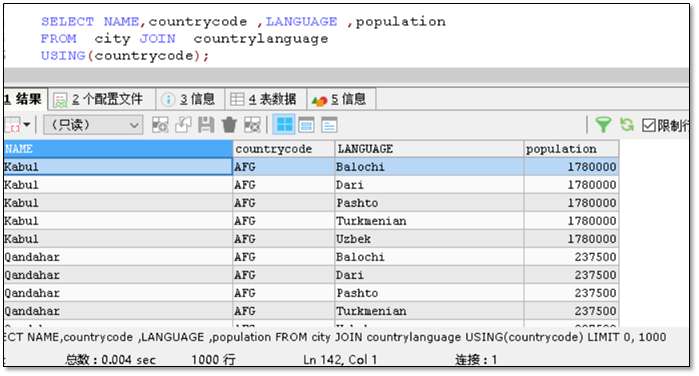The width and height of the screenshot is (699, 376).
Task: Select population 1780000 in Balochi Kabul row
Action: (571, 167)
